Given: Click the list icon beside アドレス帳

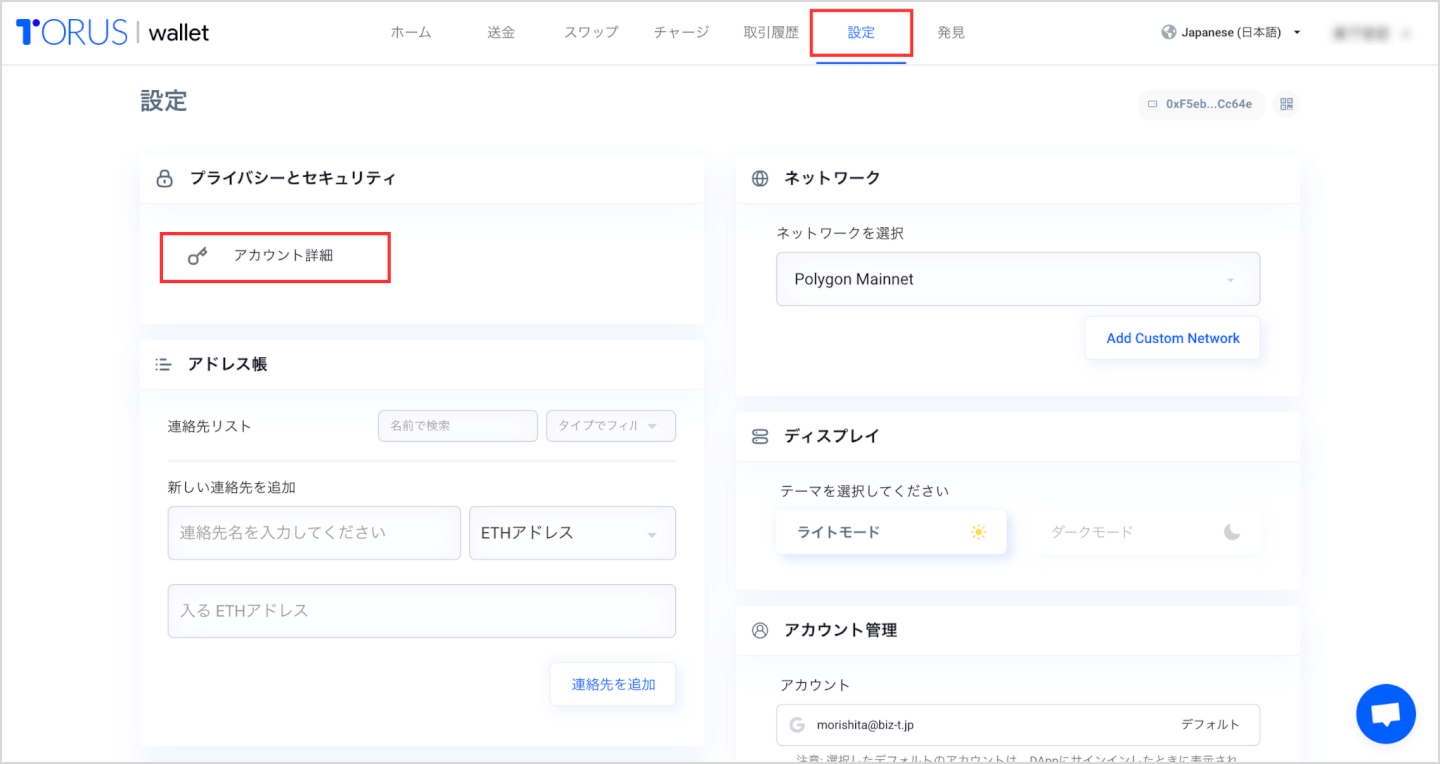Looking at the screenshot, I should point(162,364).
